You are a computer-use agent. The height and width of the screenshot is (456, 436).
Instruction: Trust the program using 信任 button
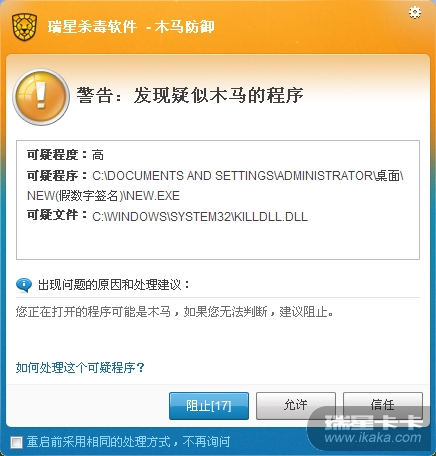(383, 406)
